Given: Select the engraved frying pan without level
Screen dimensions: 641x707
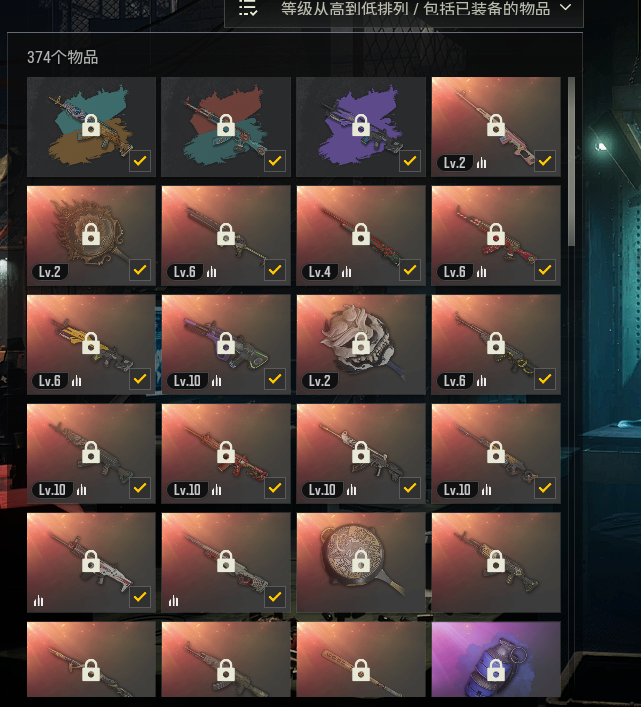Looking at the screenshot, I should (x=361, y=562).
